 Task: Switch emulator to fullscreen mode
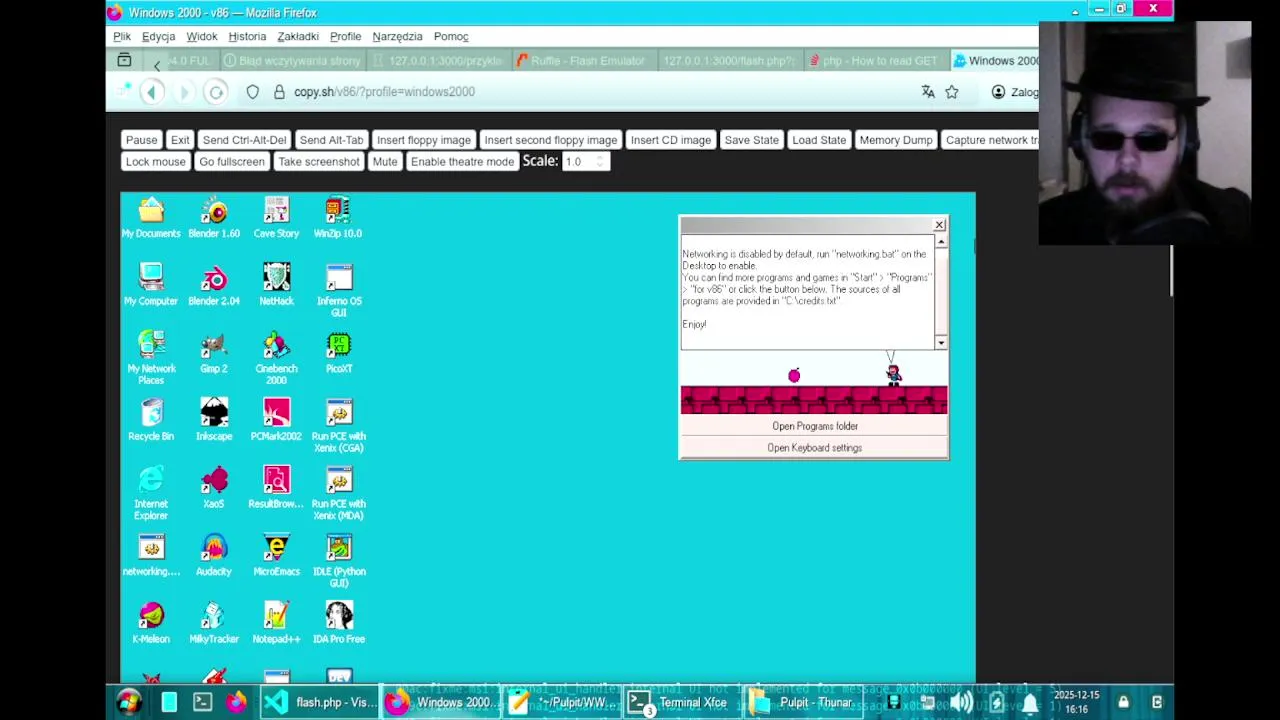click(231, 162)
